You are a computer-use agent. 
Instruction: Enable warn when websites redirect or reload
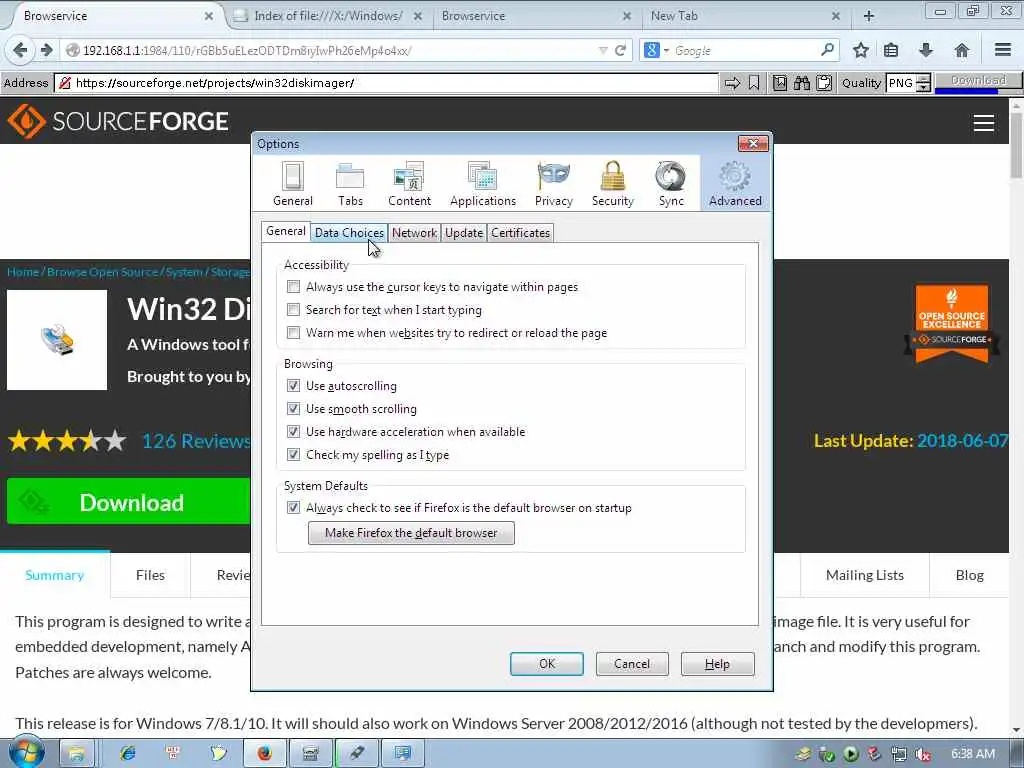(x=293, y=332)
